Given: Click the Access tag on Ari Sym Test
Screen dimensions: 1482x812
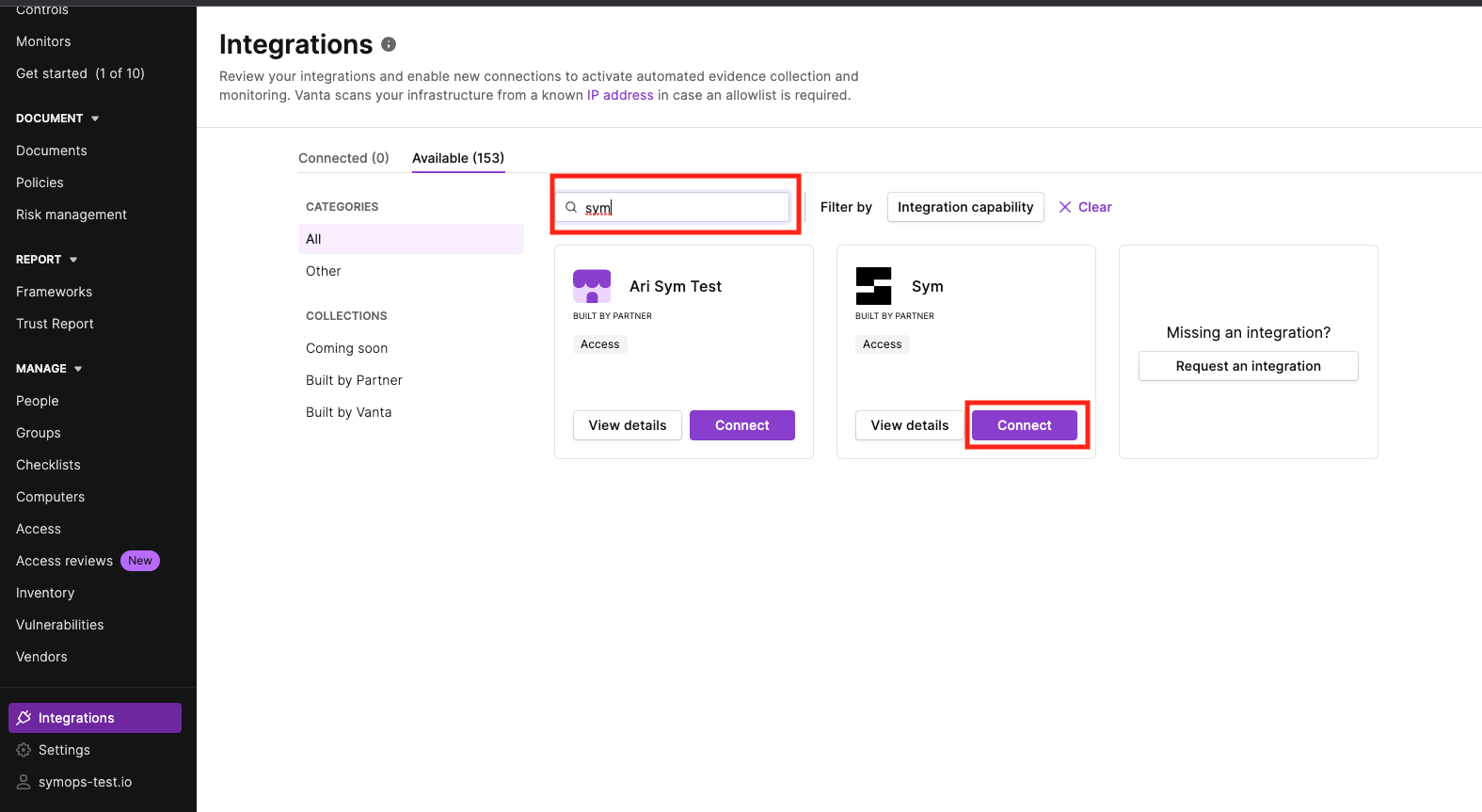Looking at the screenshot, I should (x=600, y=344).
